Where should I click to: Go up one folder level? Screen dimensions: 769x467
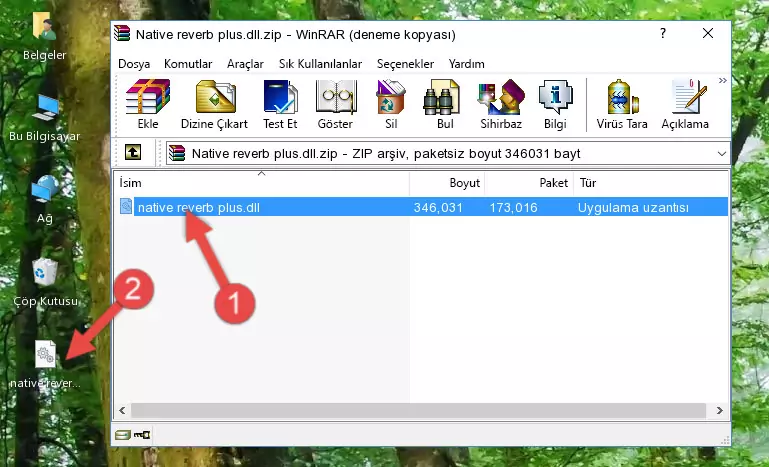[x=133, y=153]
